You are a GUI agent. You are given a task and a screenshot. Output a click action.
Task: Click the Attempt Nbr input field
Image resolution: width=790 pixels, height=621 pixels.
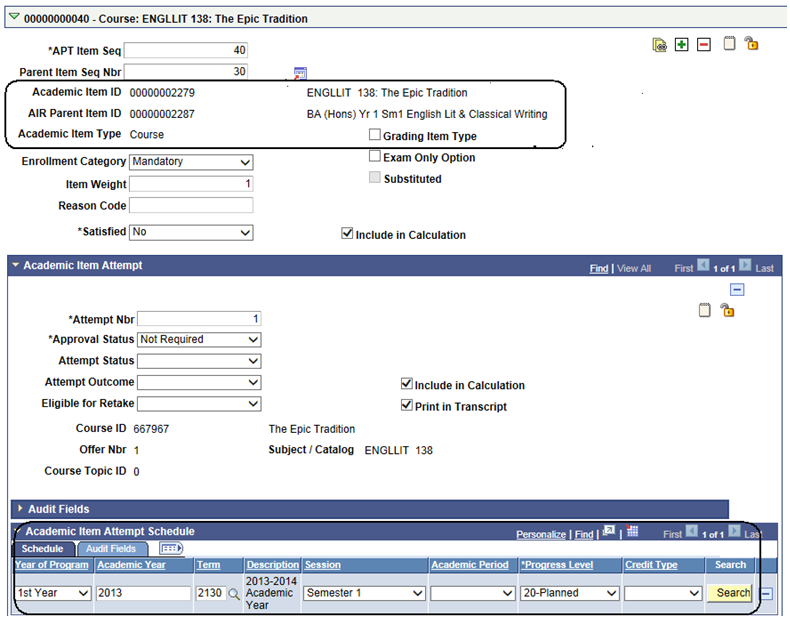point(199,319)
